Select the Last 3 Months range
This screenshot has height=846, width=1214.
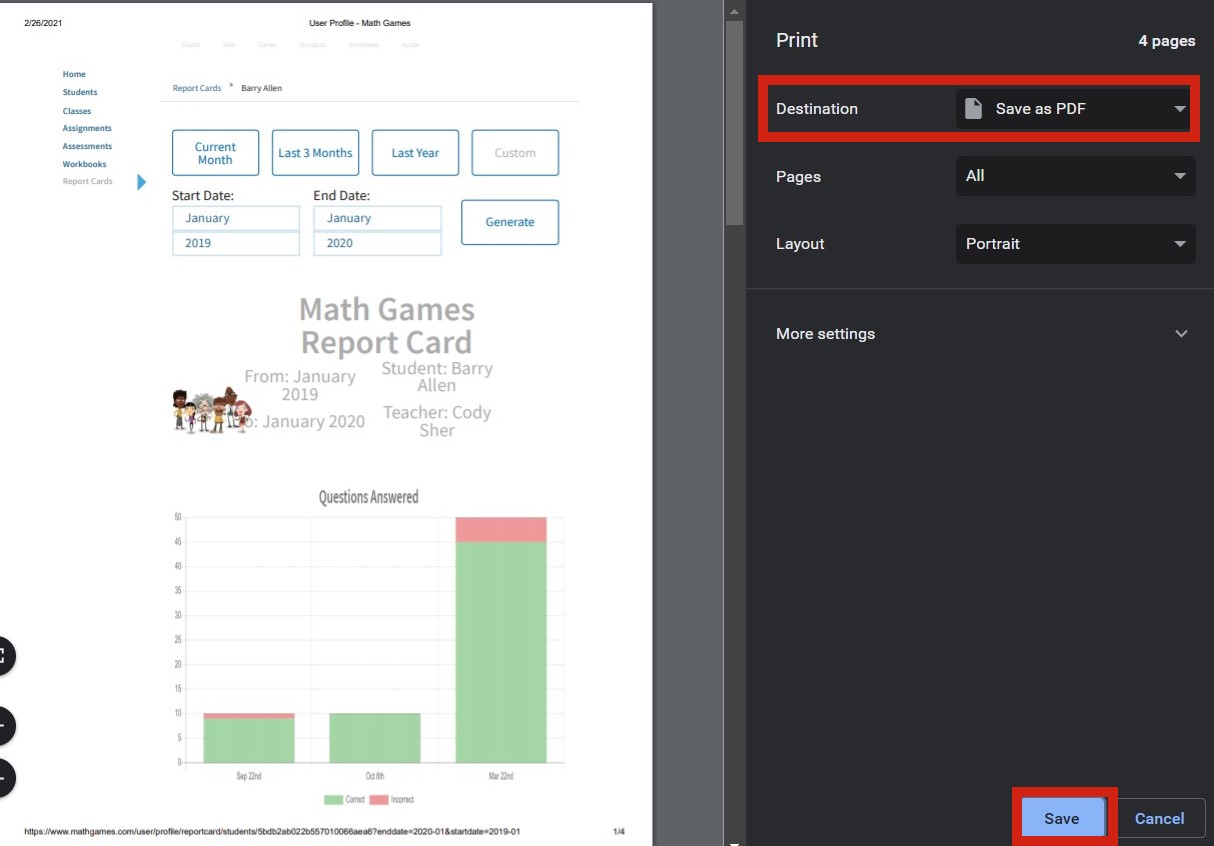click(315, 153)
